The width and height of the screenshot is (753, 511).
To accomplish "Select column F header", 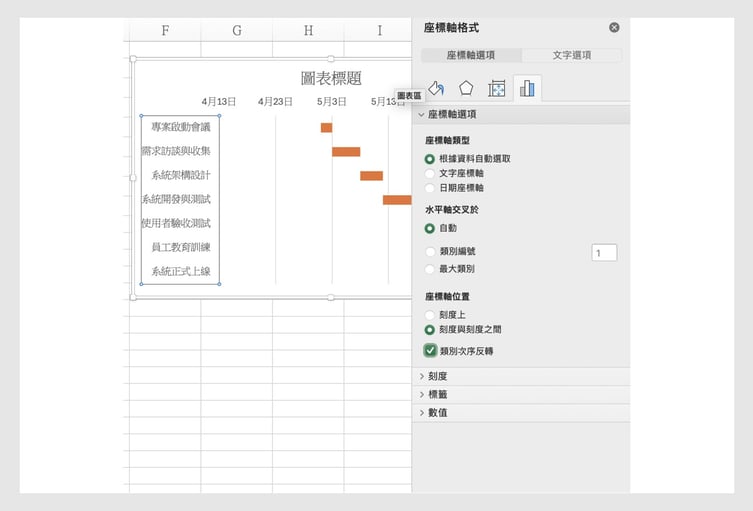I will pos(165,30).
